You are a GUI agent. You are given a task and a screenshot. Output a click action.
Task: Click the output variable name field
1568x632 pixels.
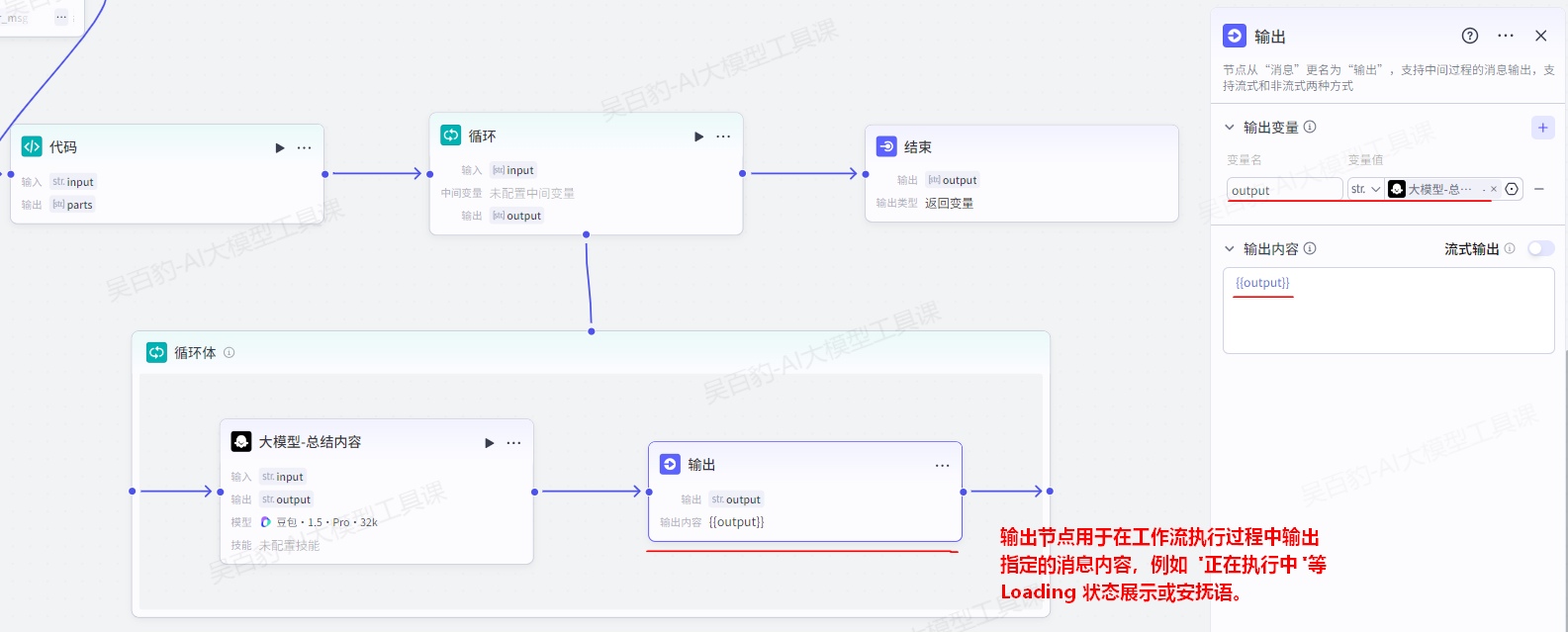click(x=1283, y=190)
